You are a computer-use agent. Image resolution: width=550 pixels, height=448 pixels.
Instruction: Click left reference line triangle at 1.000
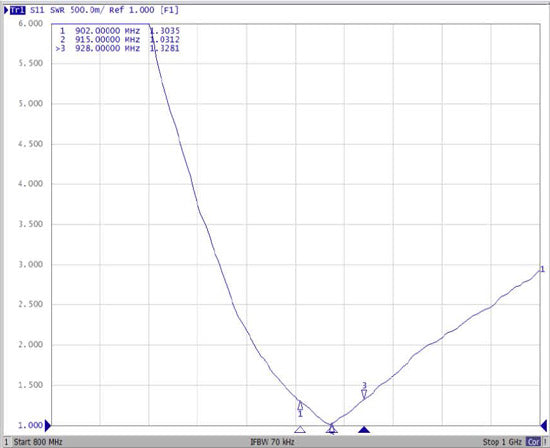coord(48,426)
